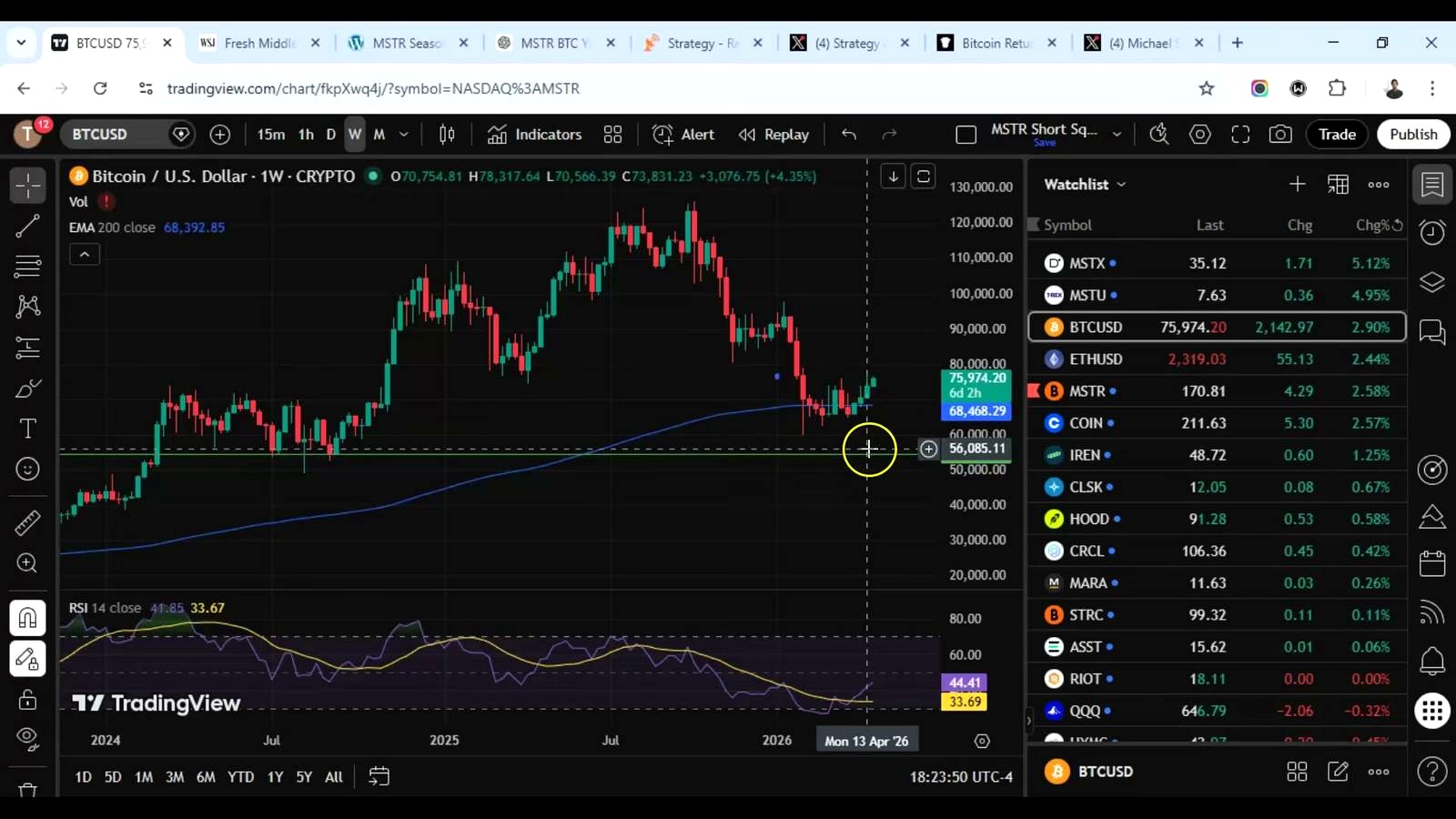Collapse the indicator legend chevron

pos(85,255)
